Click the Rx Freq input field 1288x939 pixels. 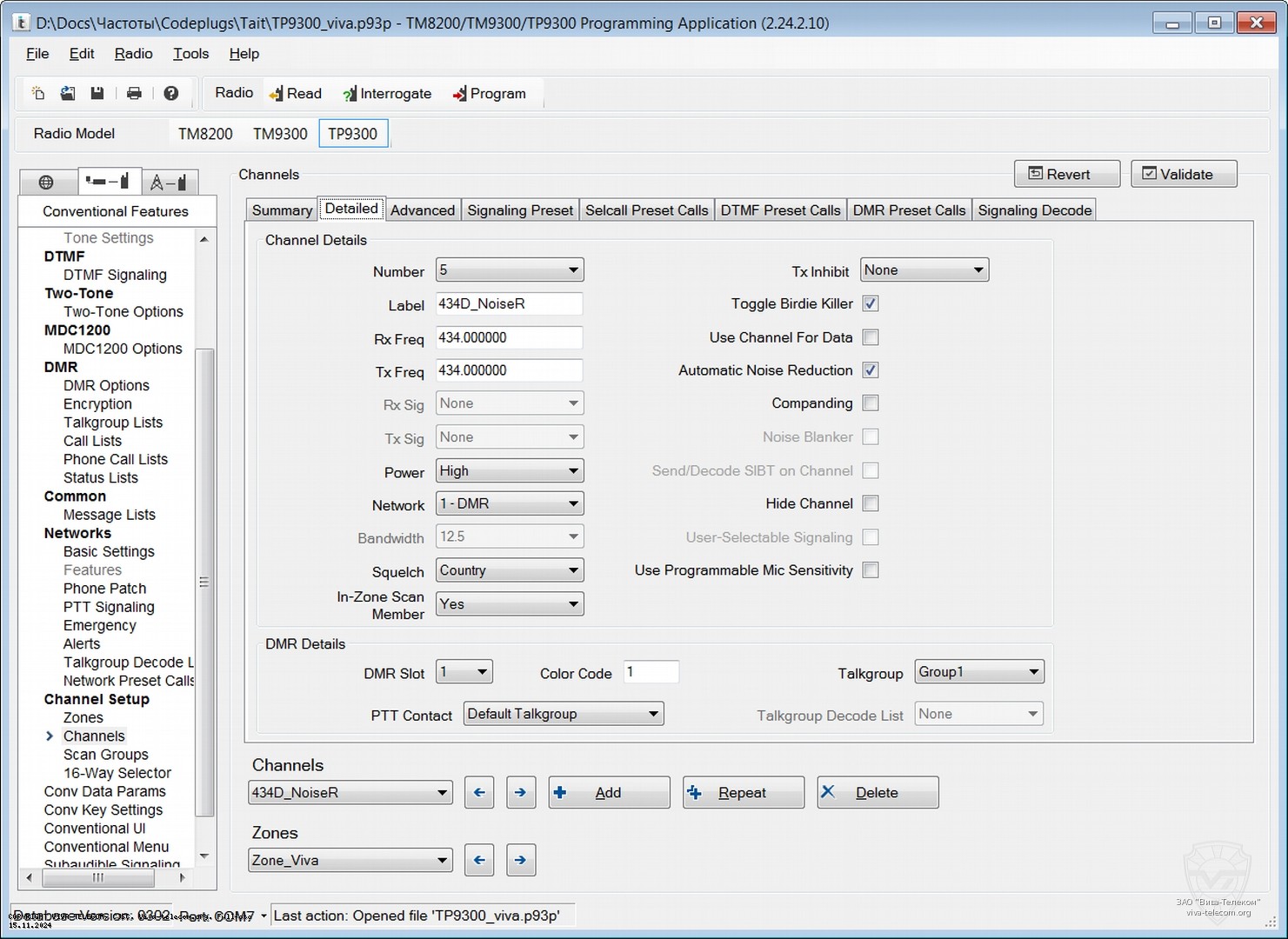tap(509, 338)
